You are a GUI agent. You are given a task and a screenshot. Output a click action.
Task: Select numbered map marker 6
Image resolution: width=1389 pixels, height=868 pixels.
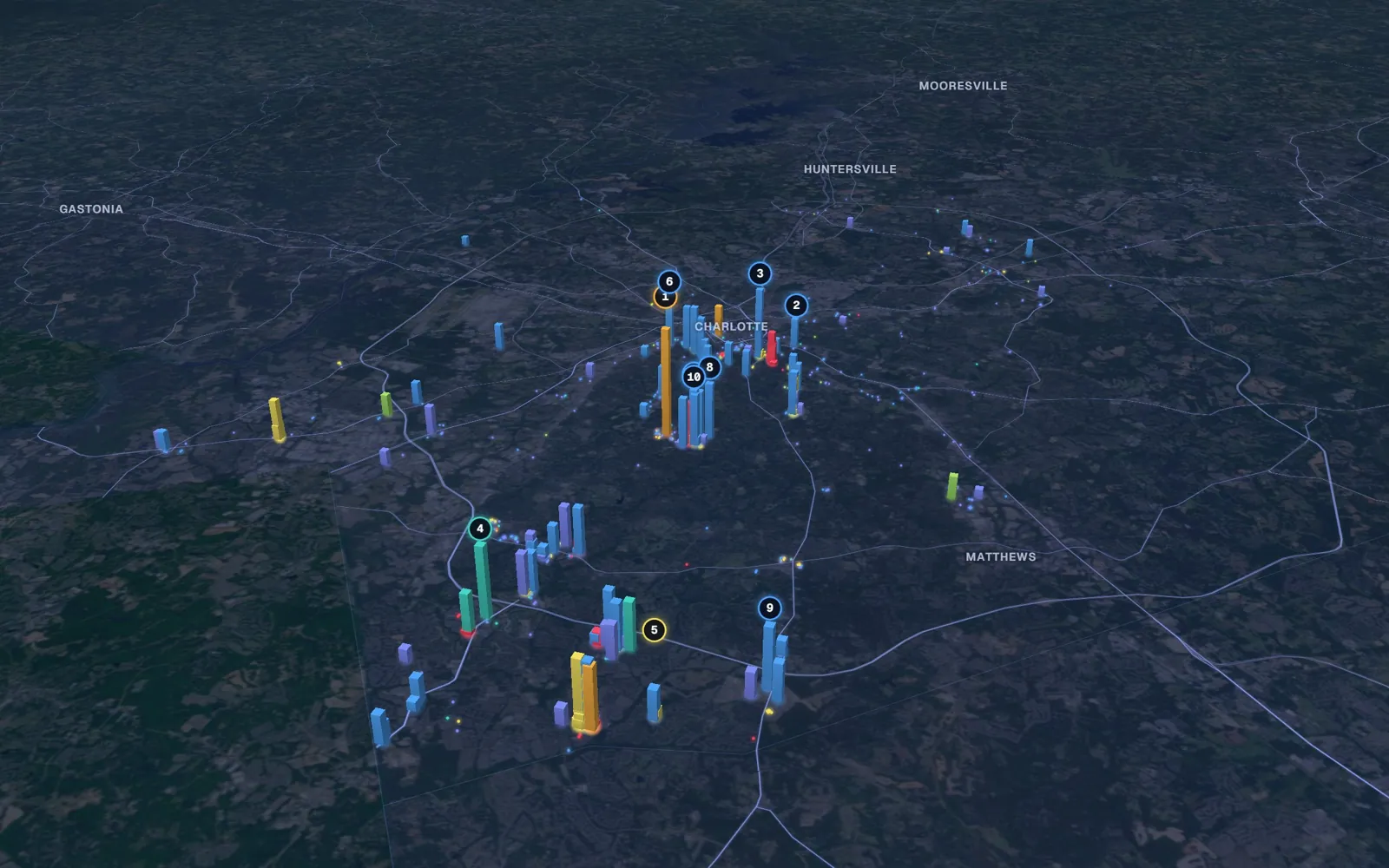point(669,281)
